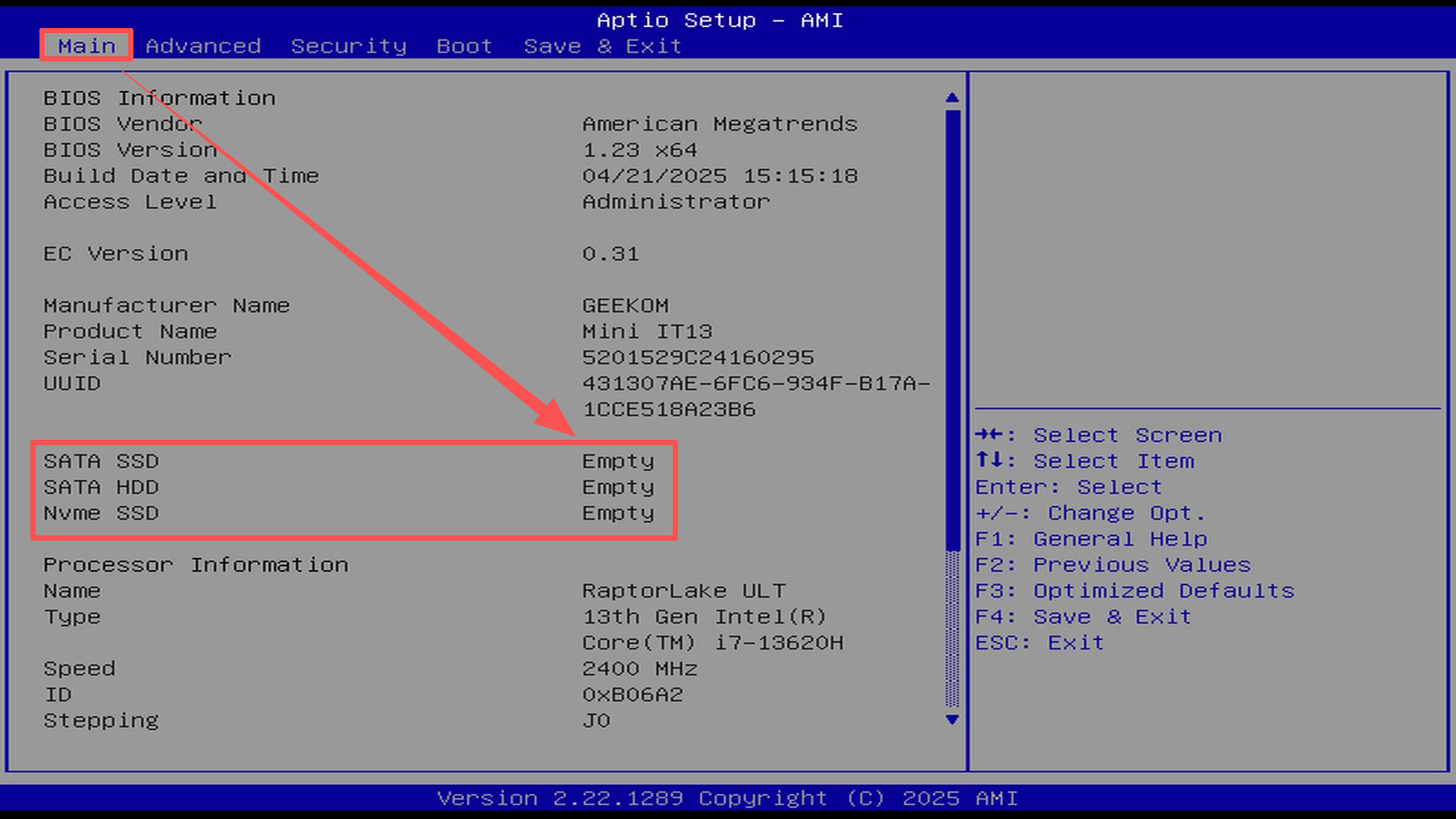The height and width of the screenshot is (819, 1456).
Task: Select the SATA SSD row
Action: point(101,461)
